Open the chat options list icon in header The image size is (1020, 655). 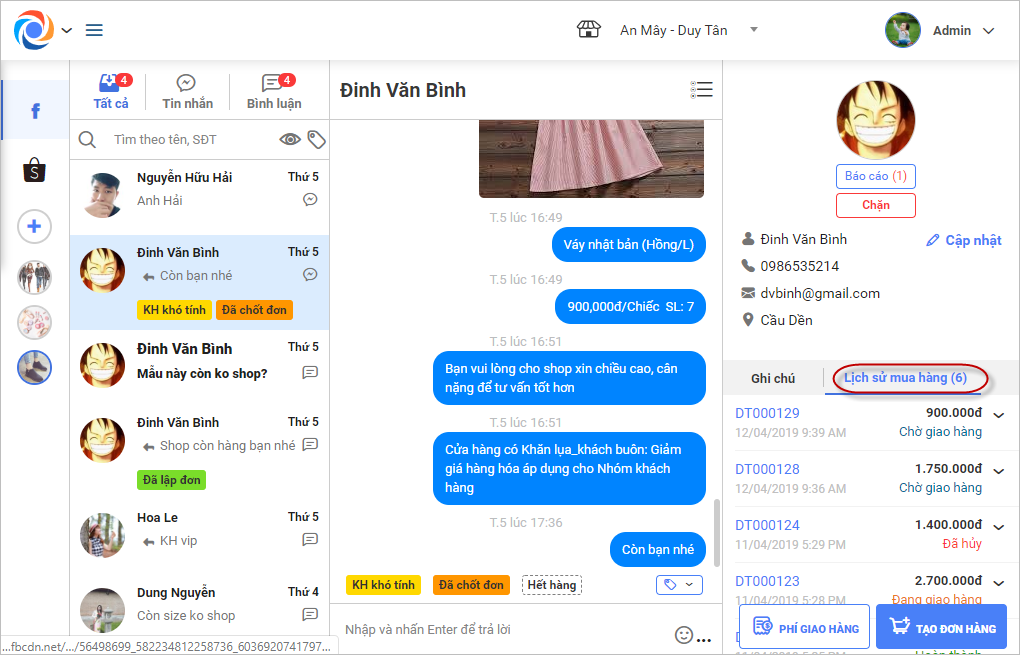coord(701,90)
